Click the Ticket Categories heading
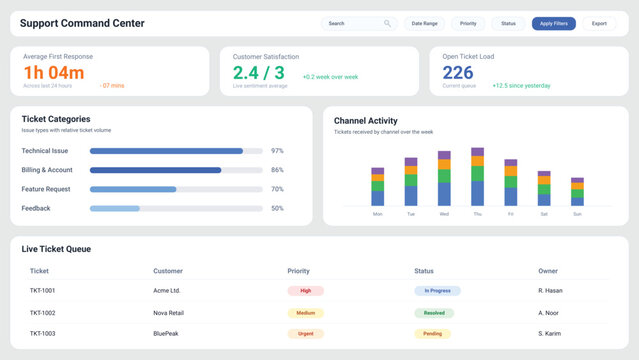Viewport: 639px width, 360px height. 56,119
